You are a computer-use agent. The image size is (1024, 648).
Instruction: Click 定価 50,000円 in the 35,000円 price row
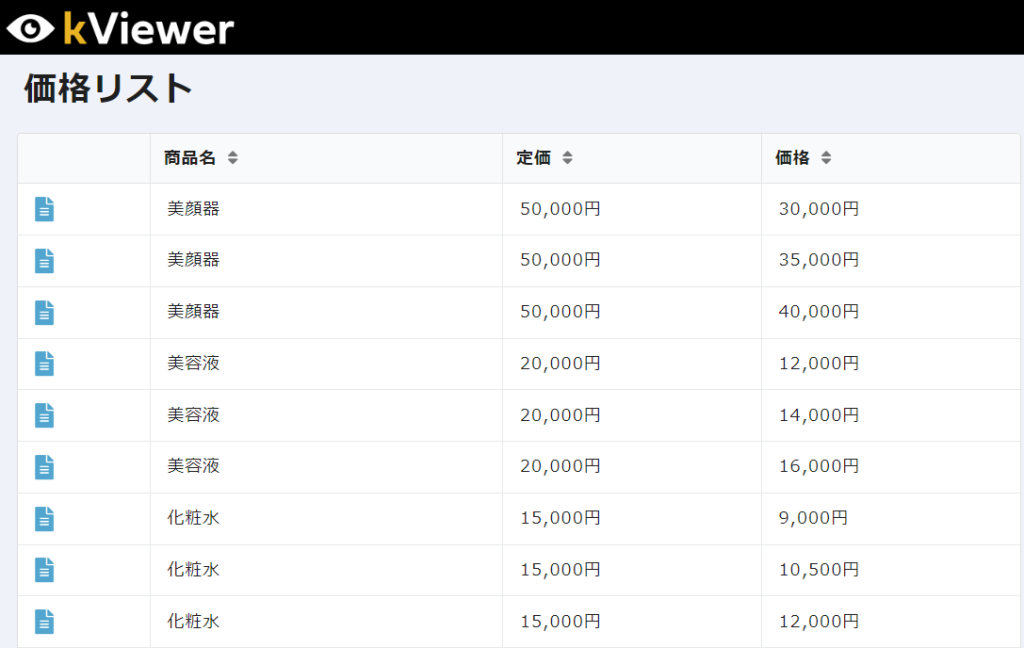pyautogui.click(x=560, y=260)
